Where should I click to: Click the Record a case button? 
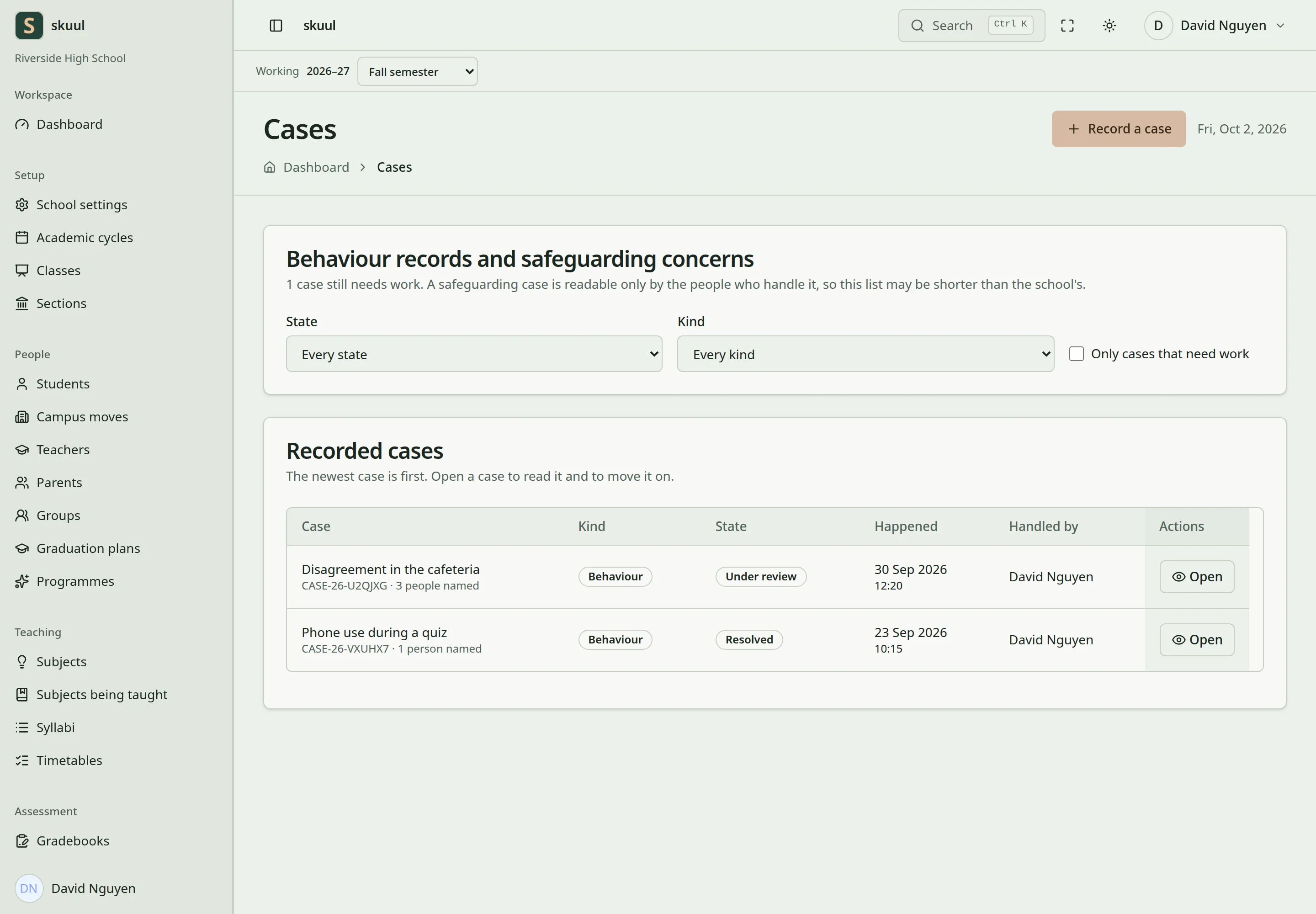coord(1119,129)
